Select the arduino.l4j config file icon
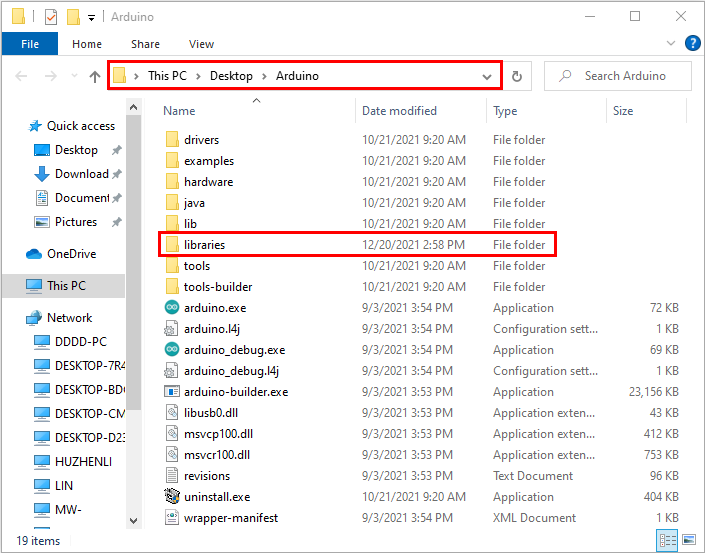The width and height of the screenshot is (705, 553). (x=171, y=329)
